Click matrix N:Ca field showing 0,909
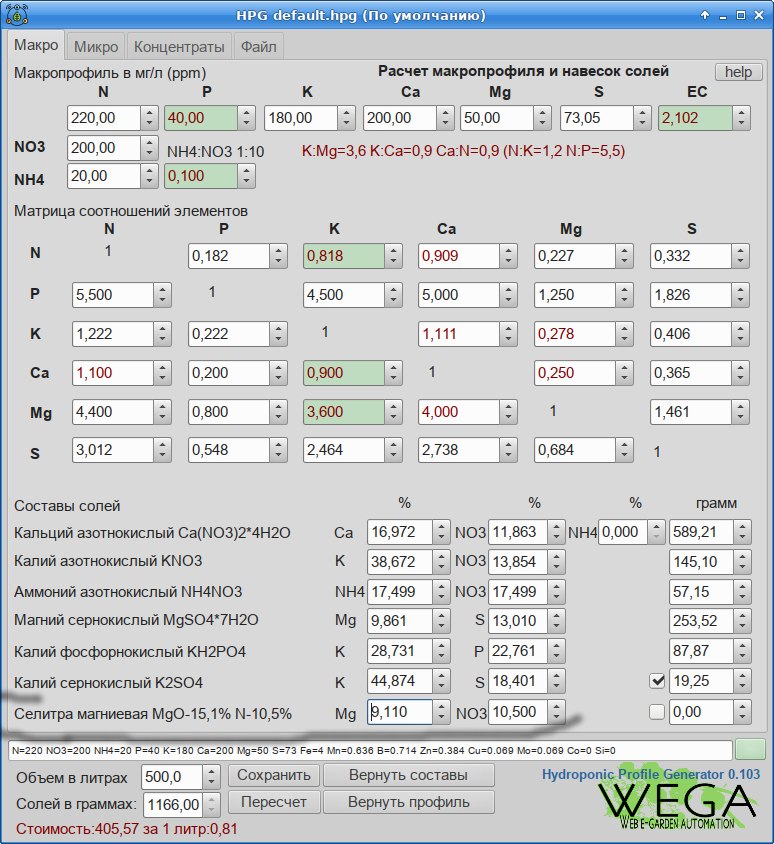Viewport: 774px width, 844px height. pyautogui.click(x=459, y=256)
